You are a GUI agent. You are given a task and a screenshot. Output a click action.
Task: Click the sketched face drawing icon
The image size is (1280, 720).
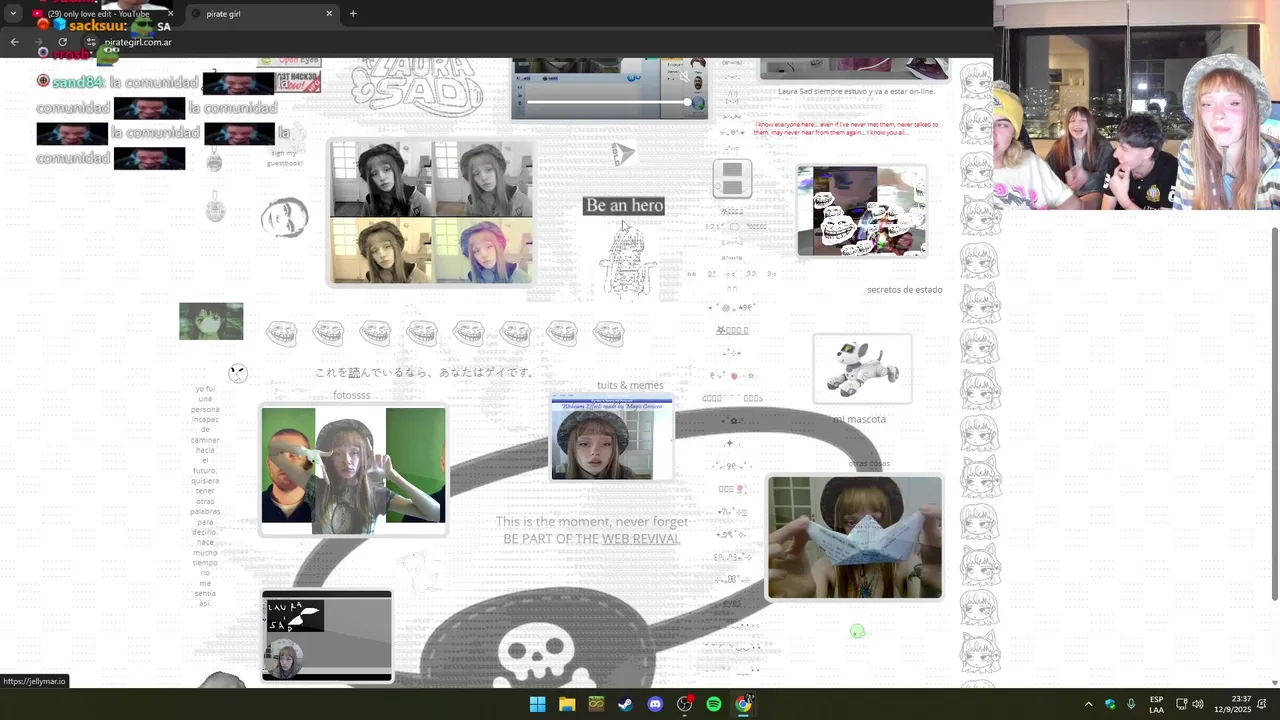285,218
